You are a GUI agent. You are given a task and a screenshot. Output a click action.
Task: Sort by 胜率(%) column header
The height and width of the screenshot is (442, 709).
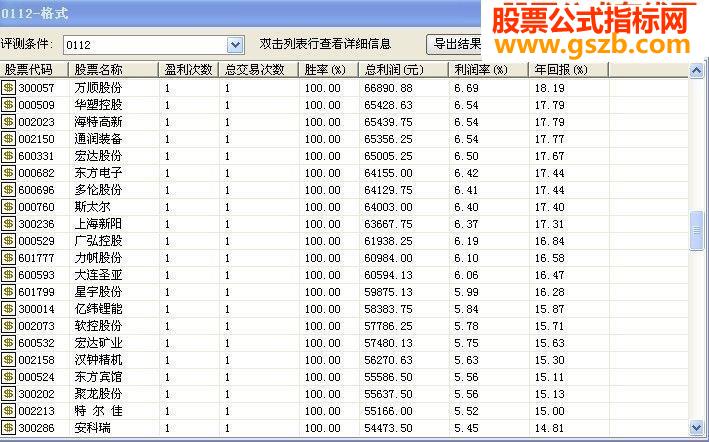pos(329,70)
